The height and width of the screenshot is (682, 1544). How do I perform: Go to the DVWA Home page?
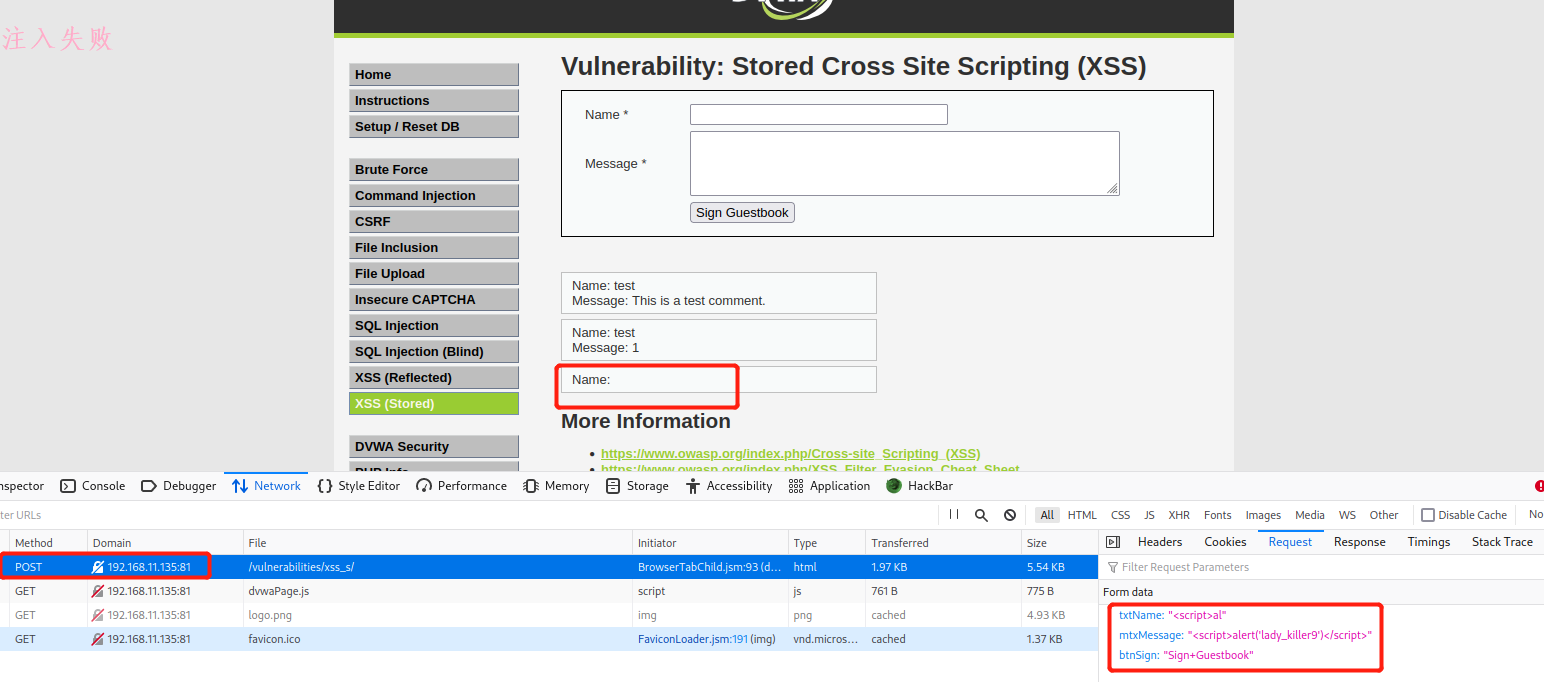click(x=434, y=75)
